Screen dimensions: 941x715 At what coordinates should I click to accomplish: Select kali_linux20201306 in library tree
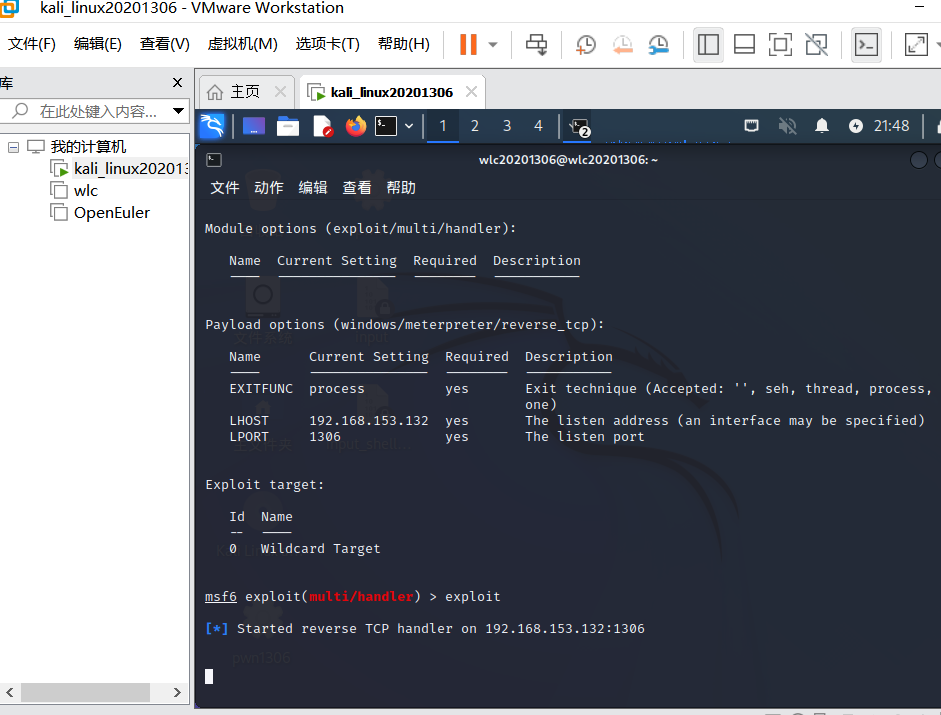(x=120, y=169)
